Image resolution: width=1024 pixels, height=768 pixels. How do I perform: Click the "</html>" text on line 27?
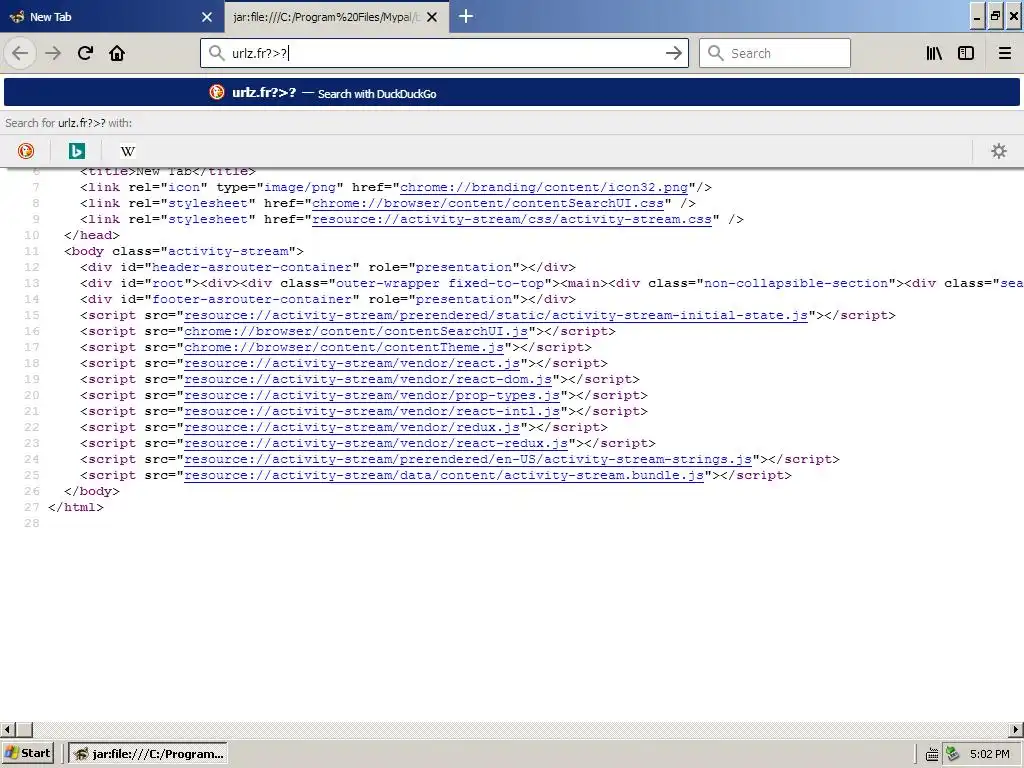point(76,507)
